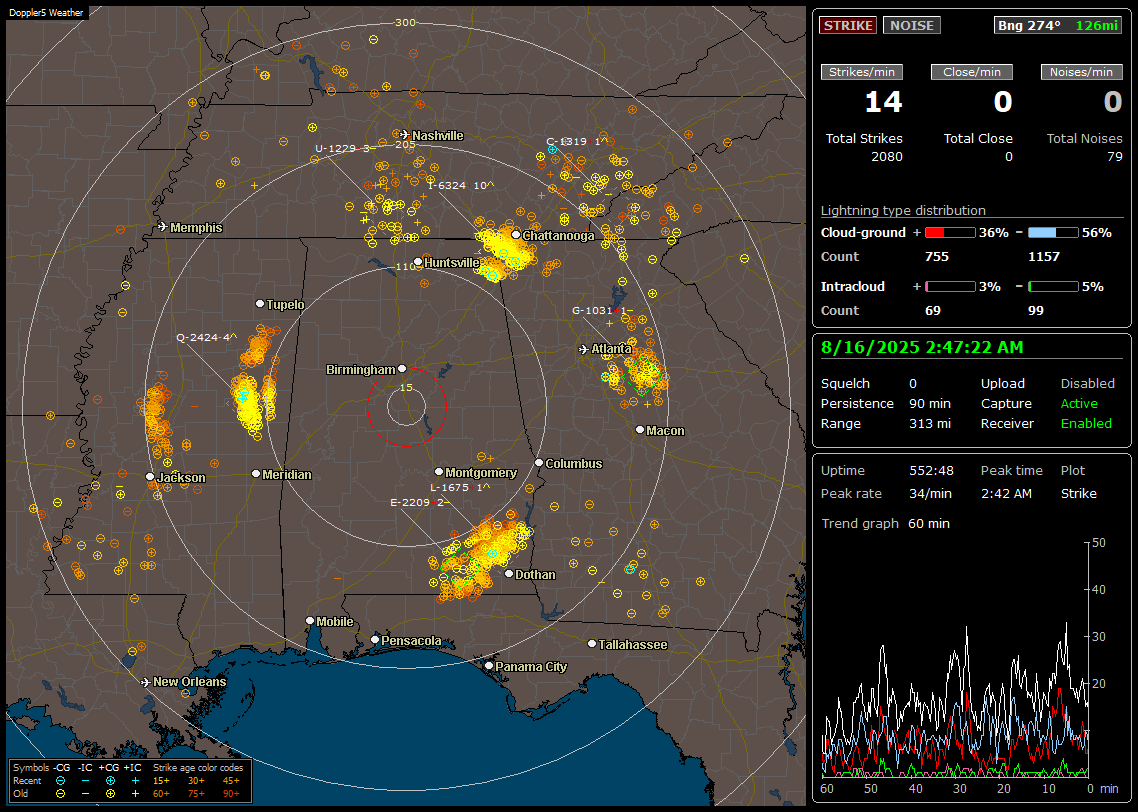Click the NOISE indicator button
The image size is (1138, 812).
pyautogui.click(x=912, y=25)
